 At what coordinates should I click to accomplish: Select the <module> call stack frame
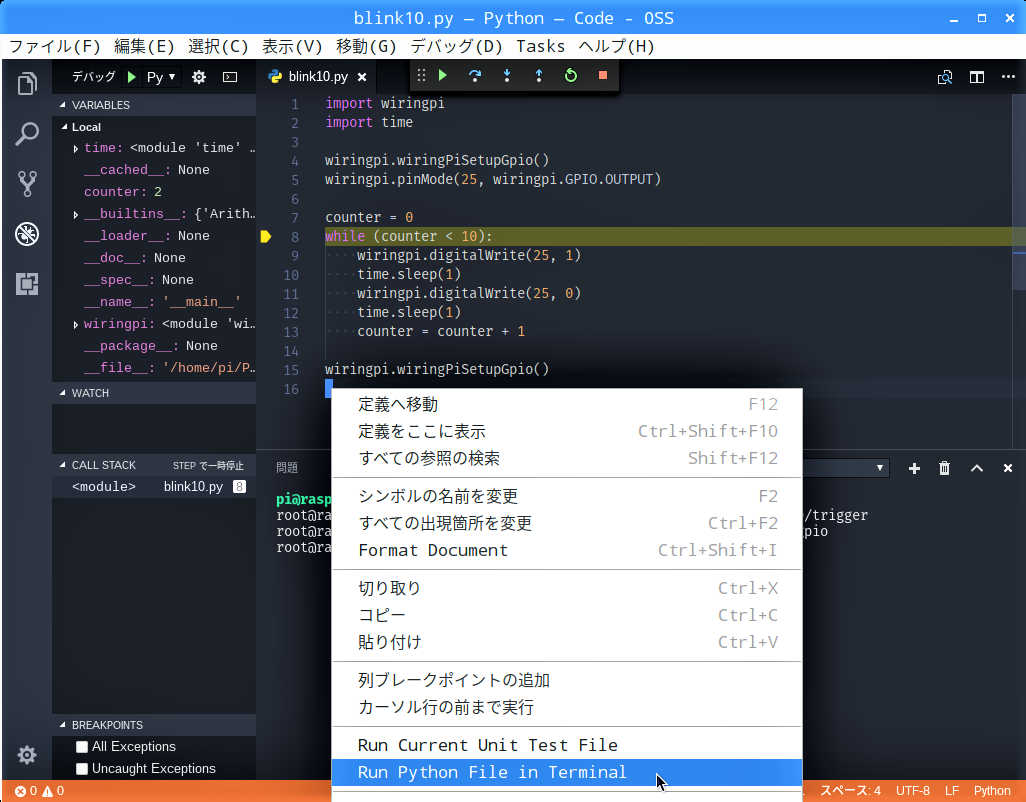[154, 487]
